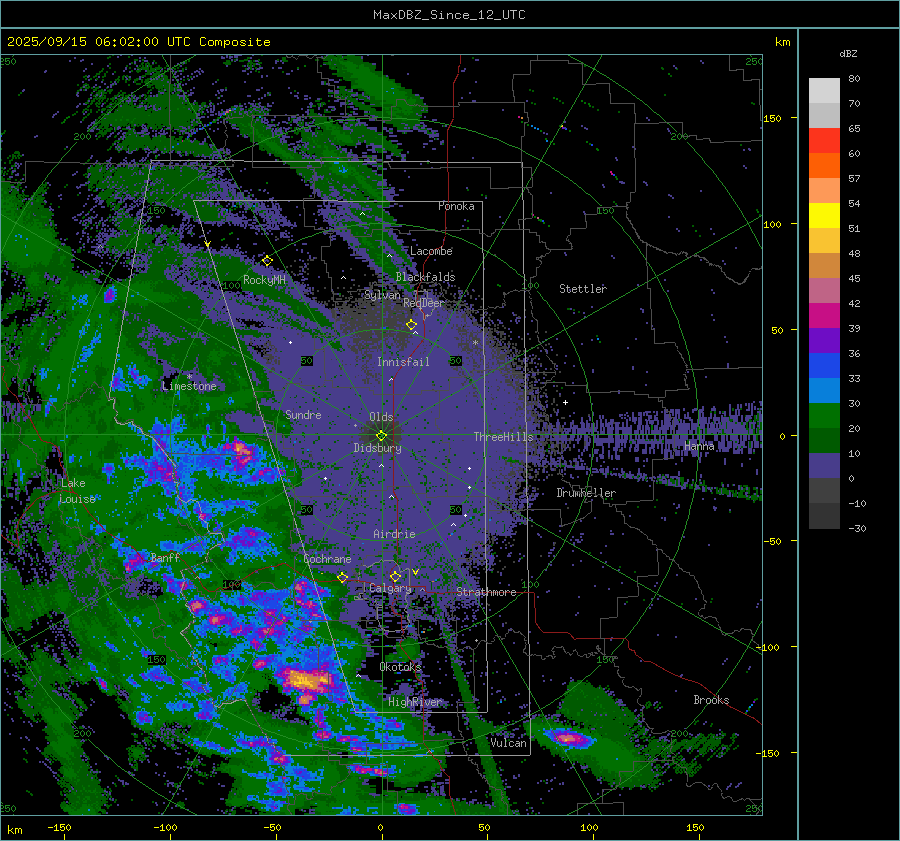
Task: Click the Banff label
Action: [165, 558]
